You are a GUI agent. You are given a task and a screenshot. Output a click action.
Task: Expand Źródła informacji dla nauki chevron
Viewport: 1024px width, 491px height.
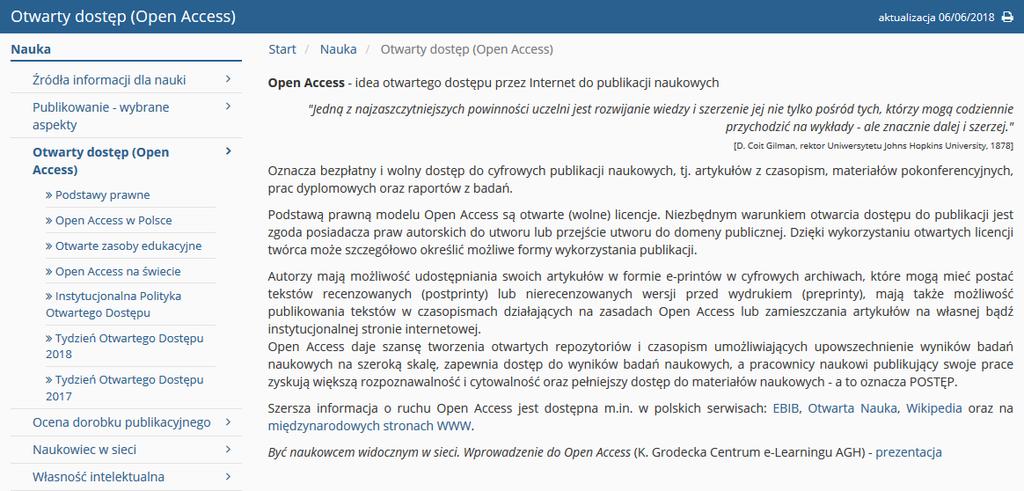pyautogui.click(x=228, y=79)
